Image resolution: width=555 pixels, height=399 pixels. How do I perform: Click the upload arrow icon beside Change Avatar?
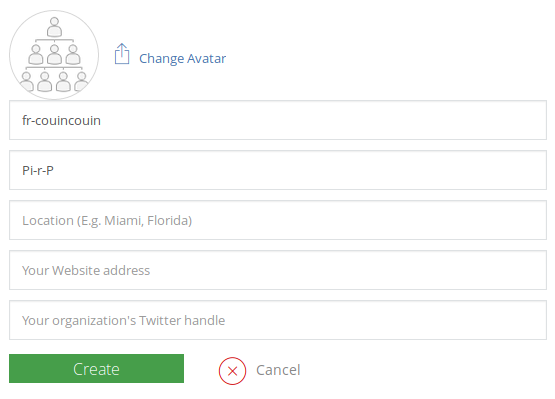122,54
